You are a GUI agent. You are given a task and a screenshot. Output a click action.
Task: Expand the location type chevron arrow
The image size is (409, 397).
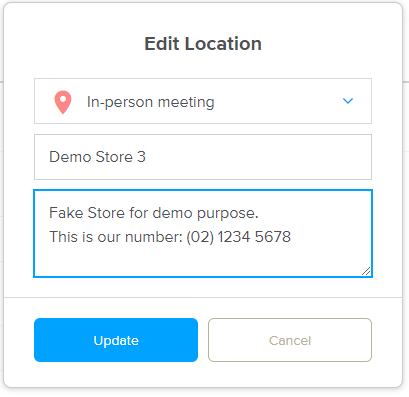click(x=348, y=101)
